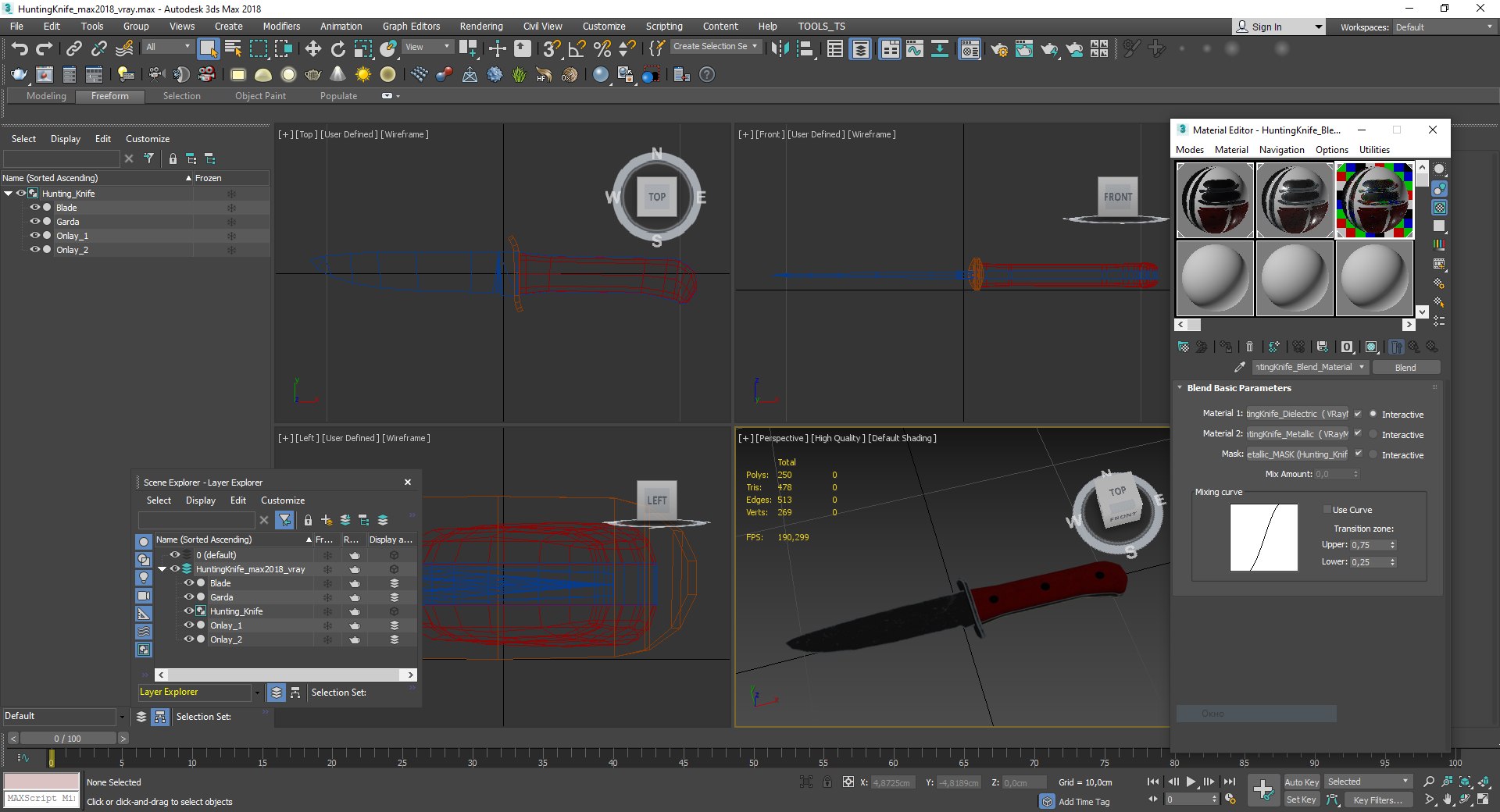Select Interactive radio for Mask
This screenshot has height=812, width=1500.
point(1373,455)
